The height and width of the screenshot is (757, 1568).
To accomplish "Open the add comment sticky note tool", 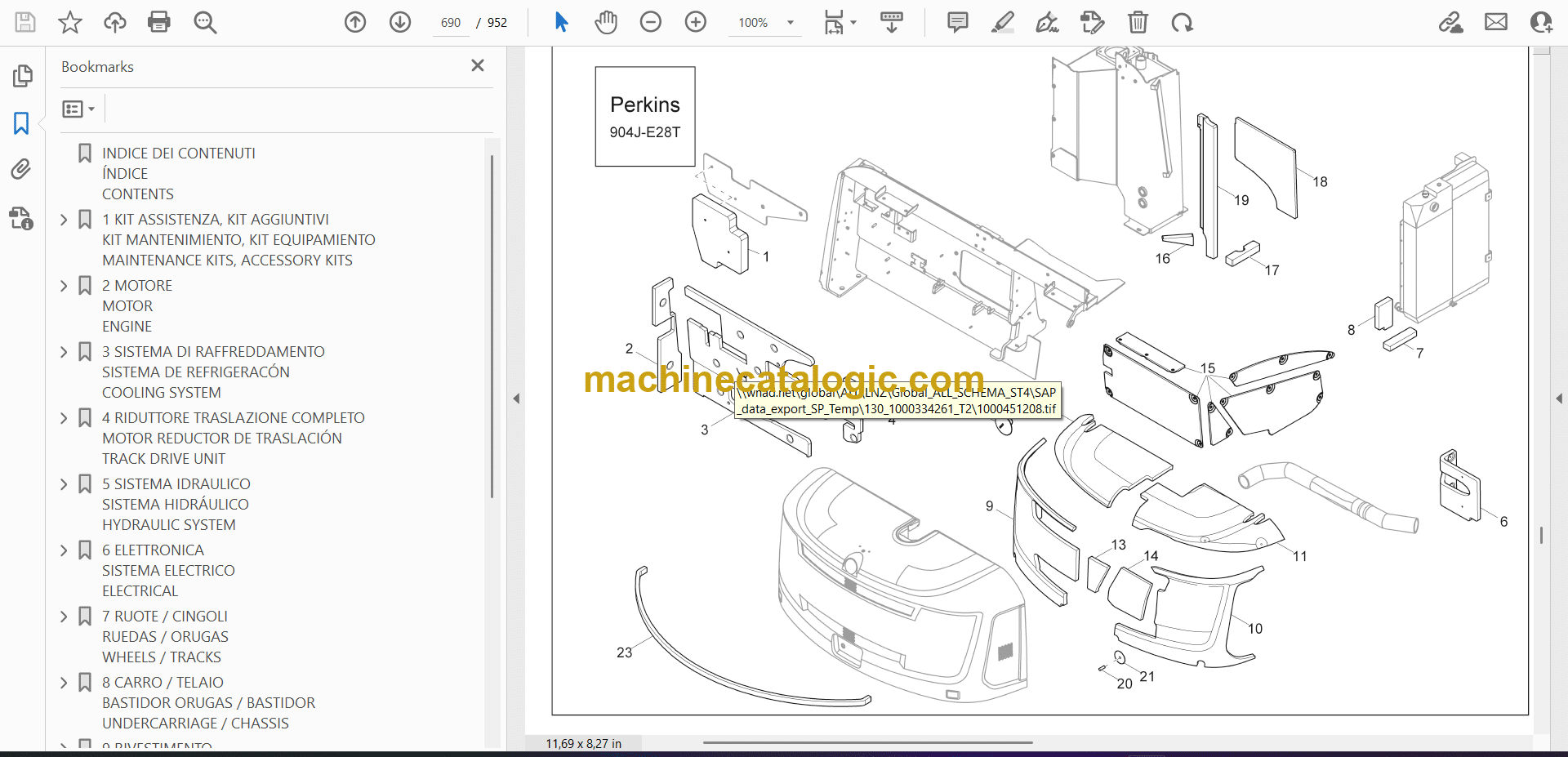I will tap(957, 22).
